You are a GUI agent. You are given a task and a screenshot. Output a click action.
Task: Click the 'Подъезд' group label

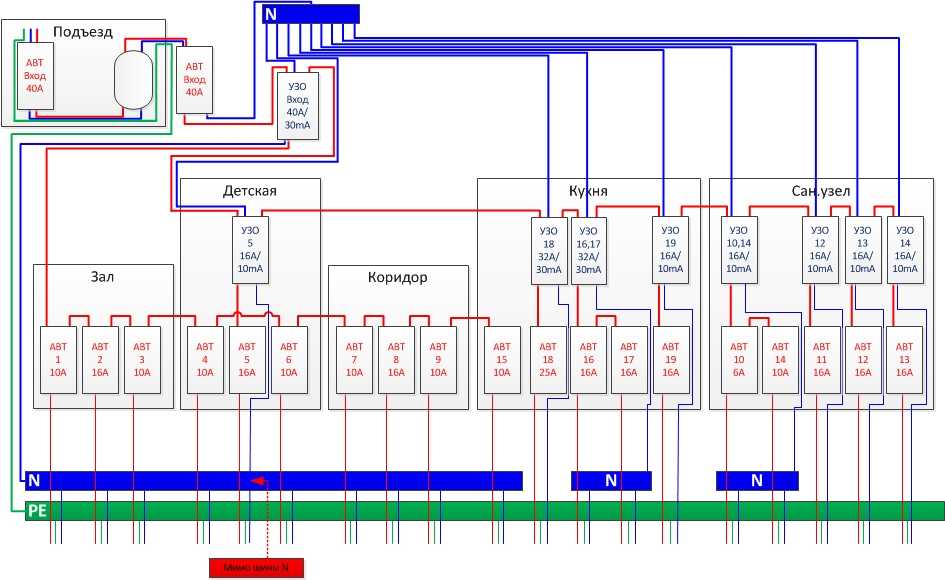83,31
